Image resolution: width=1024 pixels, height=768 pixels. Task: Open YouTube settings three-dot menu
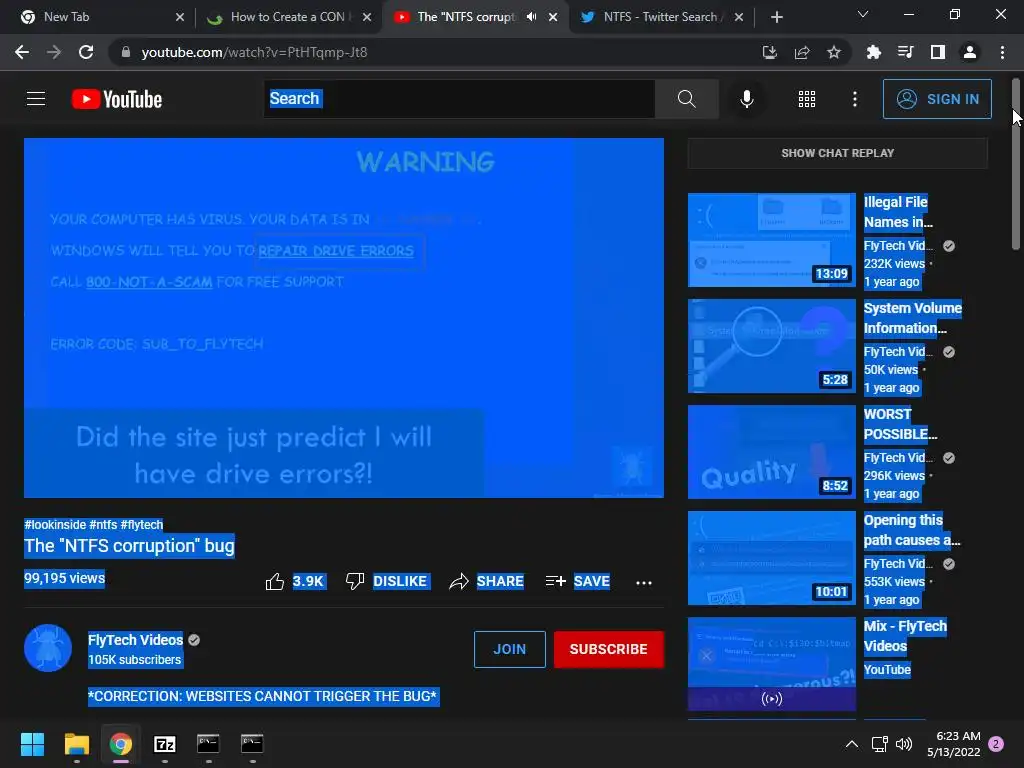(x=854, y=99)
